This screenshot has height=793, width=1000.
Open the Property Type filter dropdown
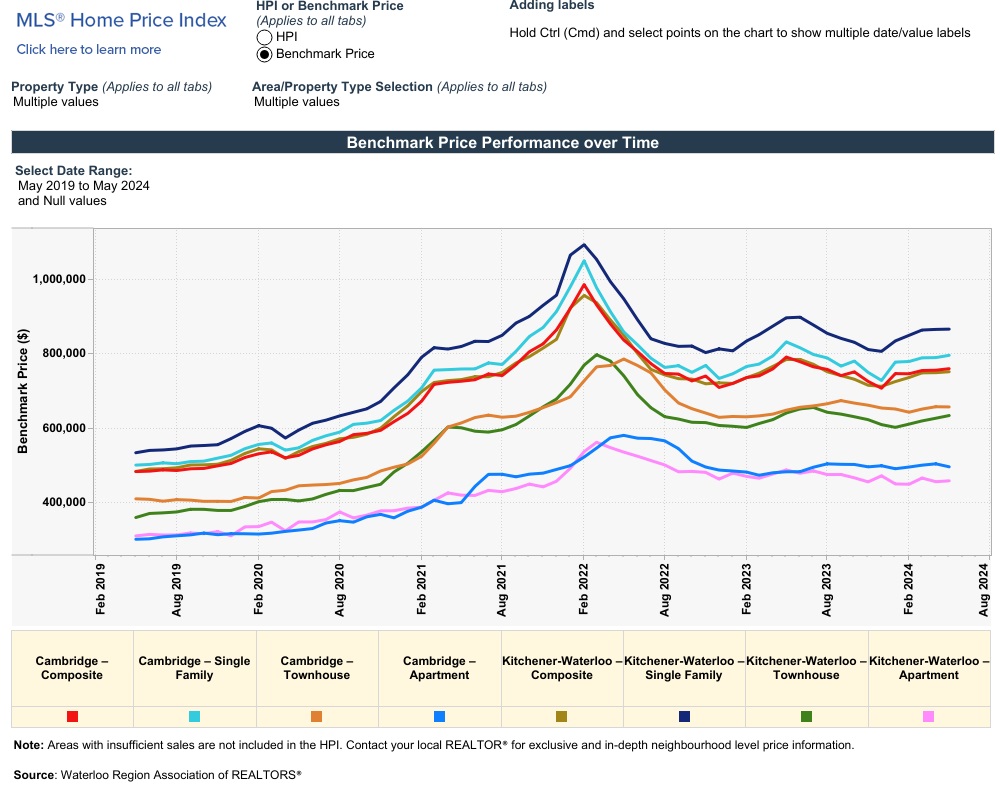point(56,102)
